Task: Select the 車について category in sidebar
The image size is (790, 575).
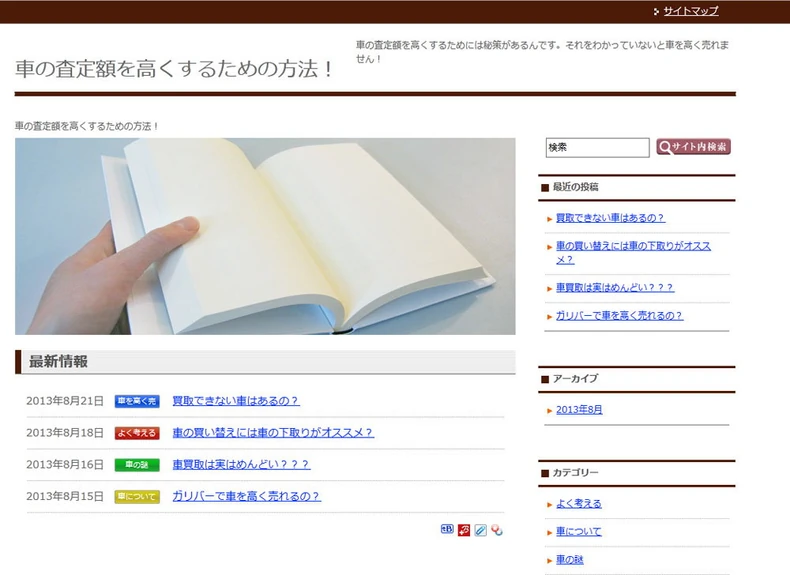Action: pyautogui.click(x=578, y=532)
